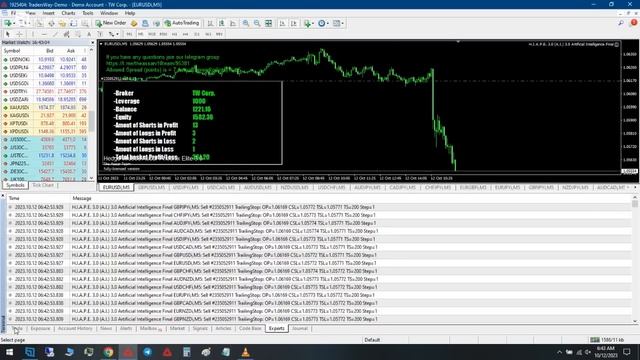Image resolution: width=640 pixels, height=360 pixels.
Task: Toggle the Terminal panel icon
Action: [x=73, y=23]
